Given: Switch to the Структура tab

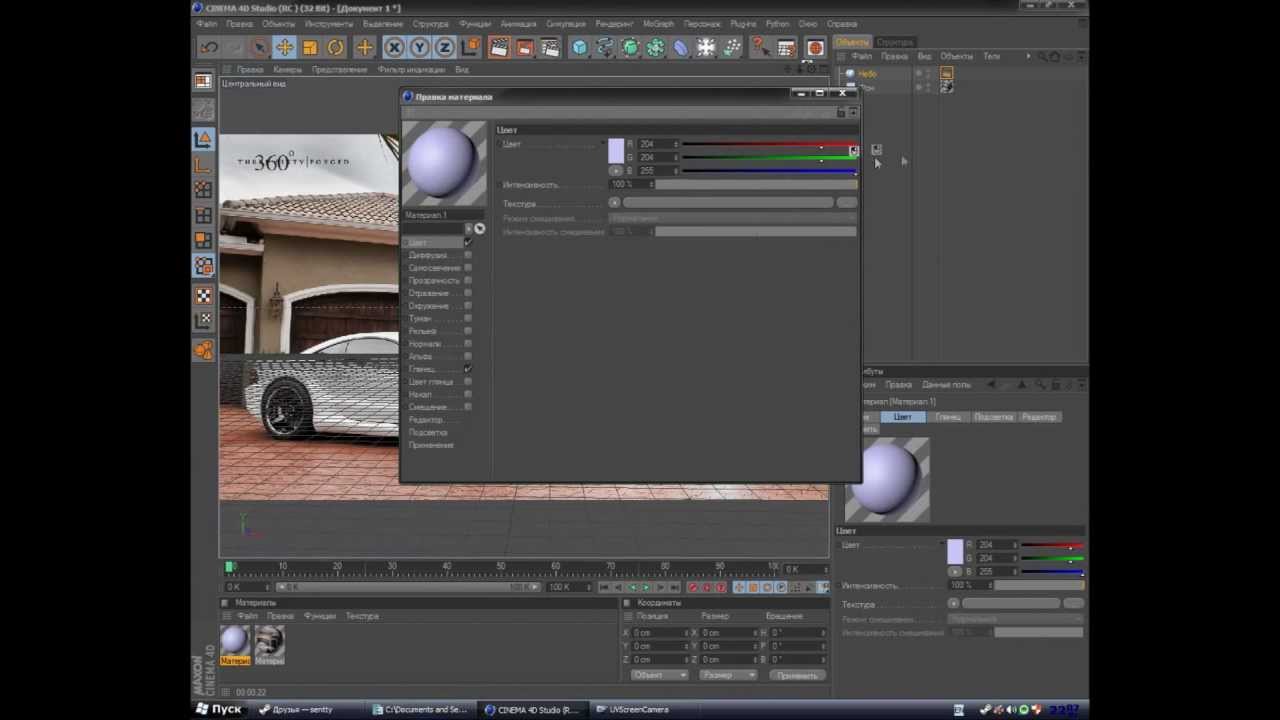Looking at the screenshot, I should click(x=895, y=42).
